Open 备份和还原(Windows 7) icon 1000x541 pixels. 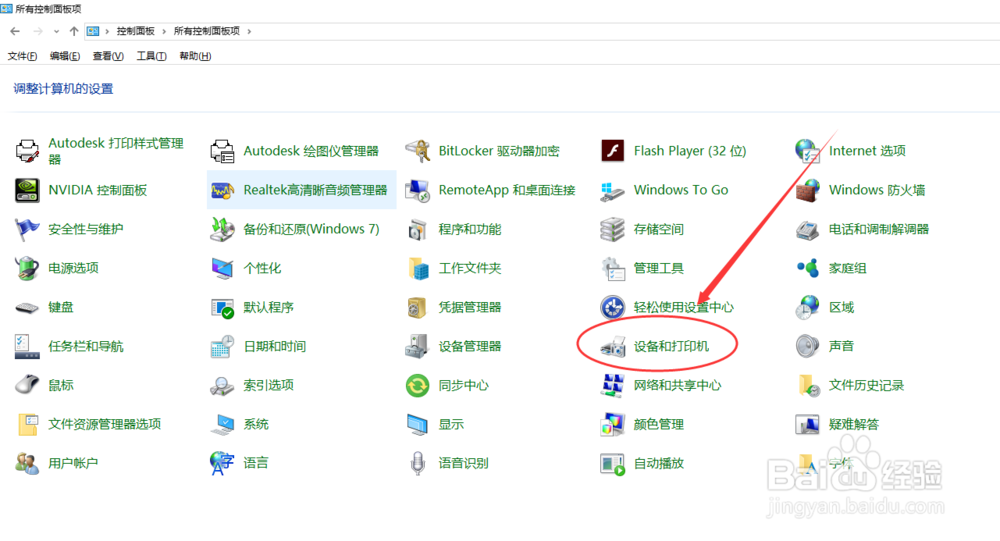[223, 229]
